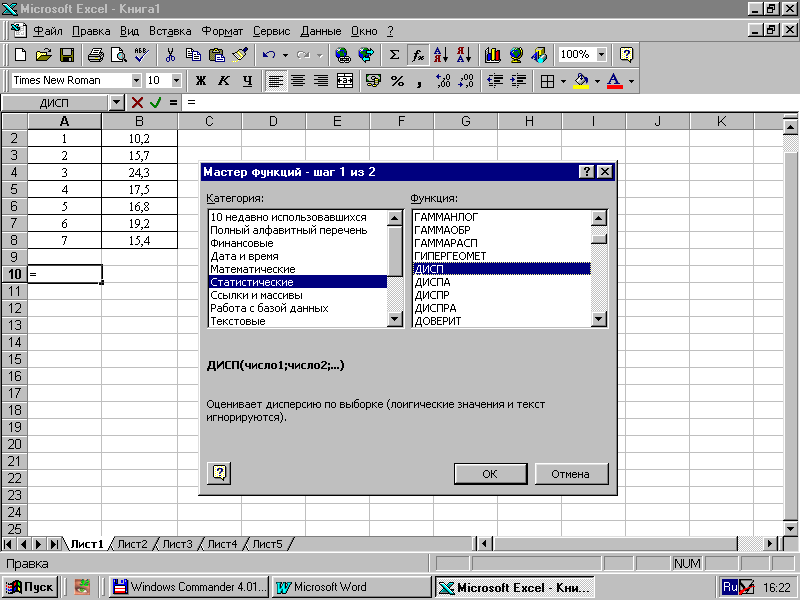
Task: Run the spelling check tool
Action: 142,55
